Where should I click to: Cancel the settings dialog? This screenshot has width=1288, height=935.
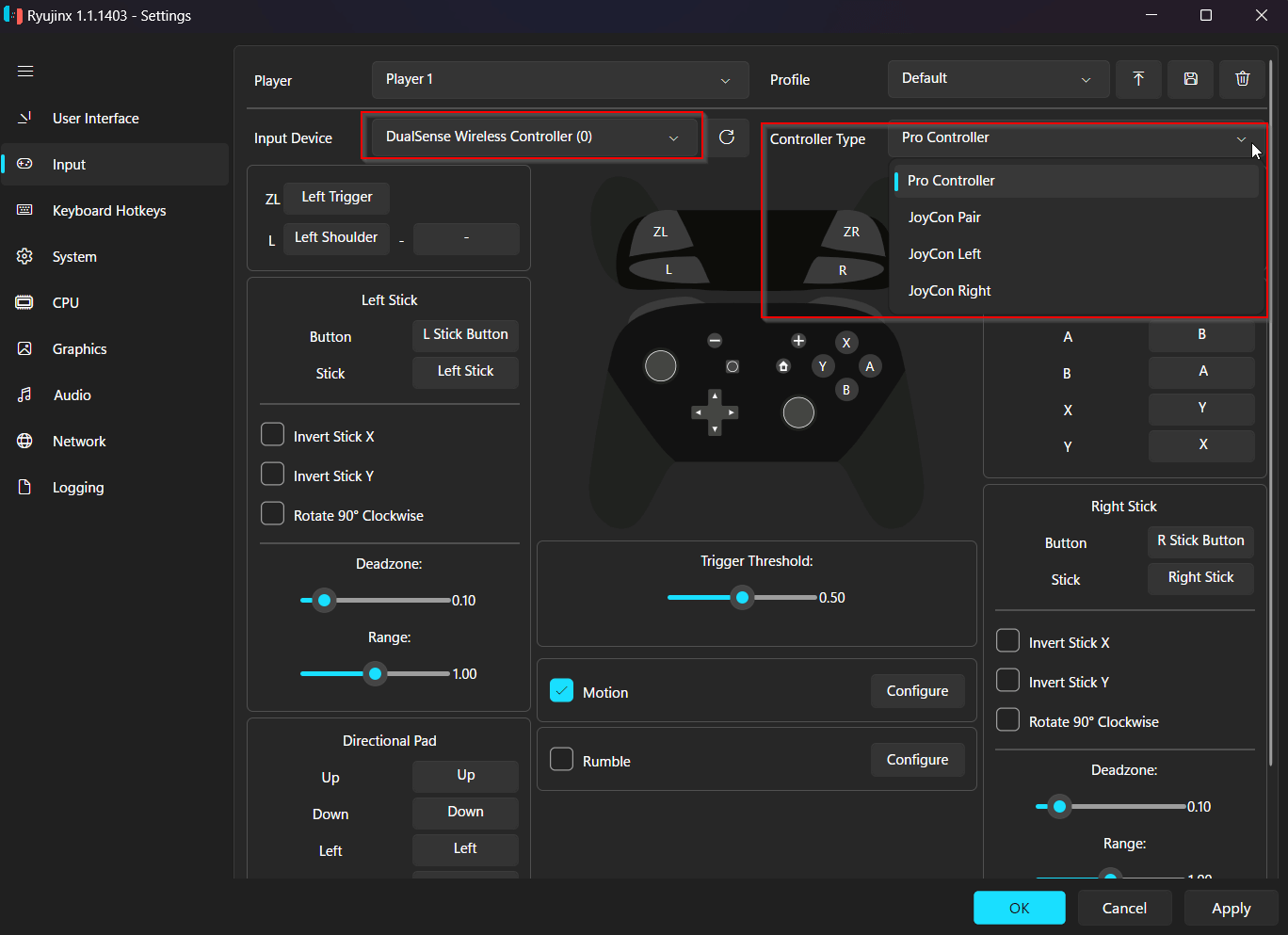pos(1125,909)
